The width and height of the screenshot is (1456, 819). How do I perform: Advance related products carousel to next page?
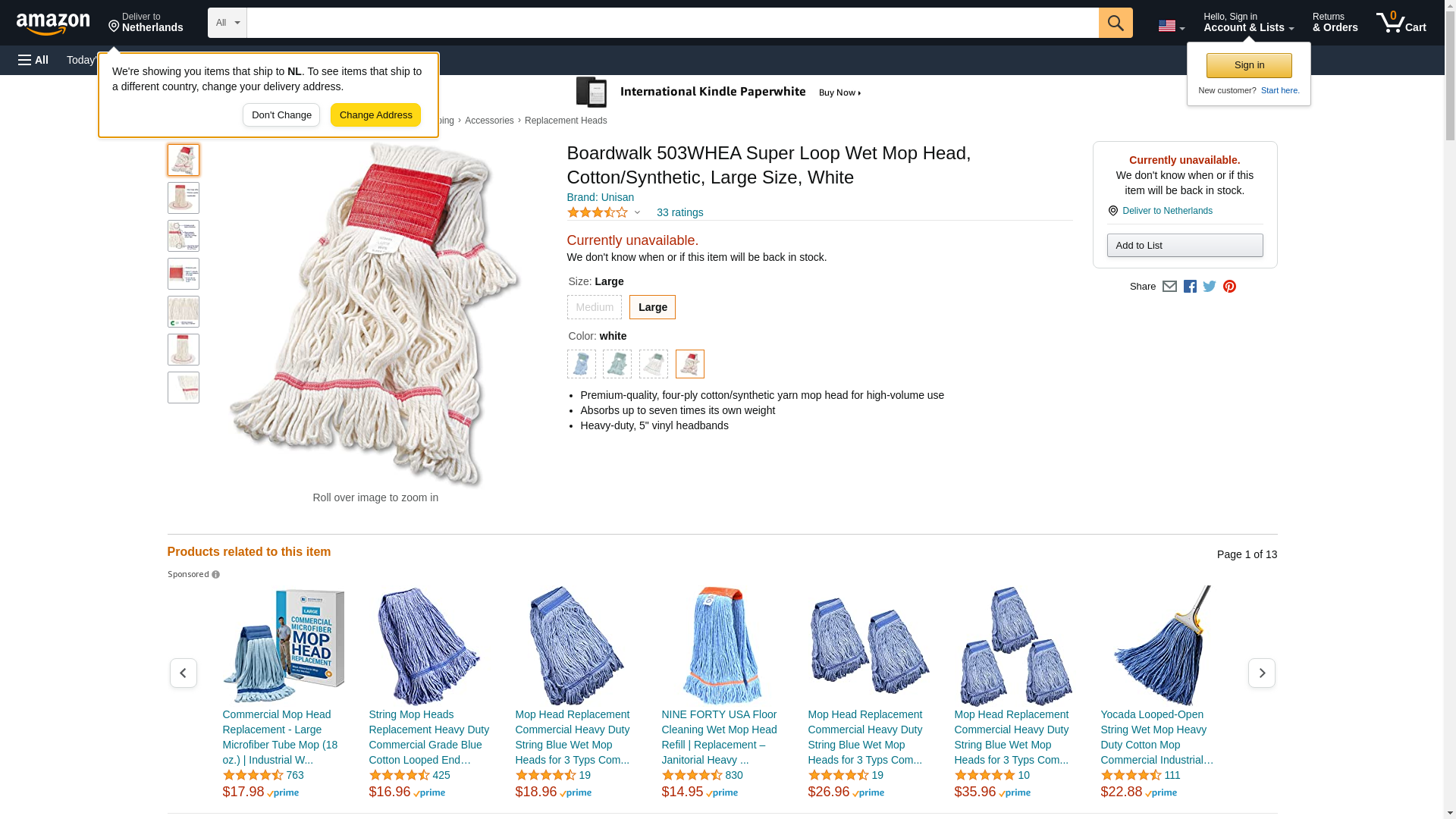[x=1261, y=673]
